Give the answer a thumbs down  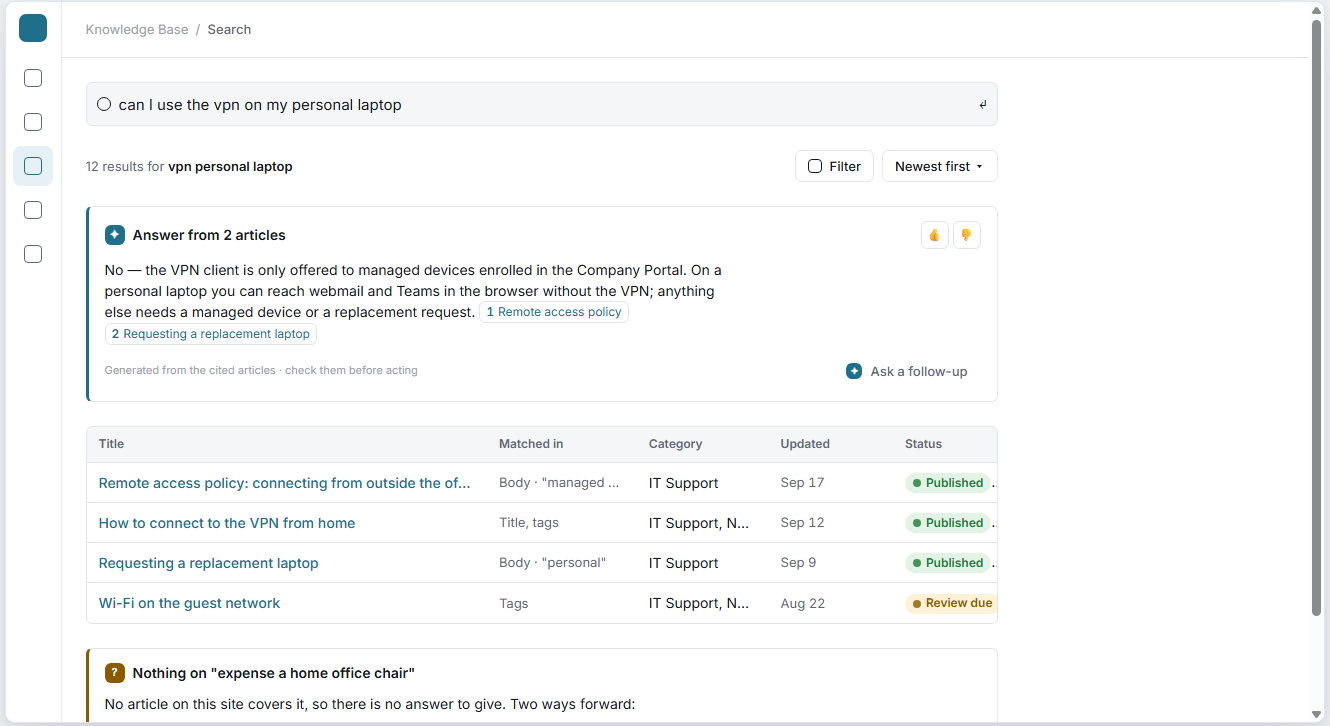click(967, 235)
